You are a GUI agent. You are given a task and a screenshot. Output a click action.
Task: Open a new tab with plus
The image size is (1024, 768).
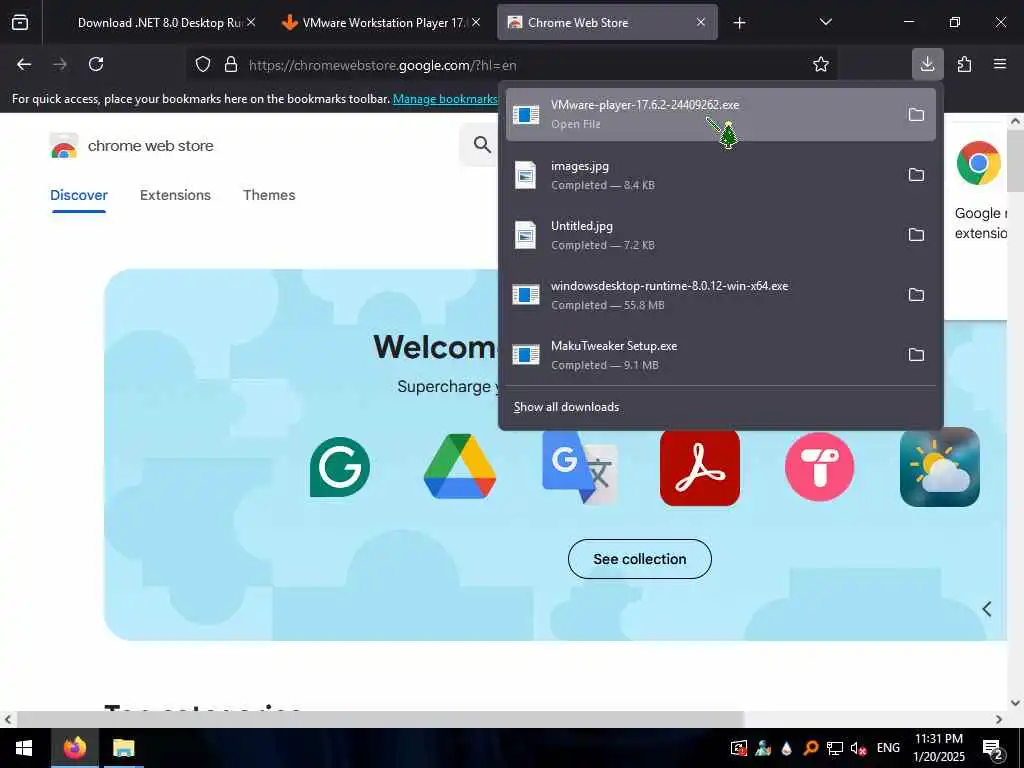pyautogui.click(x=739, y=23)
